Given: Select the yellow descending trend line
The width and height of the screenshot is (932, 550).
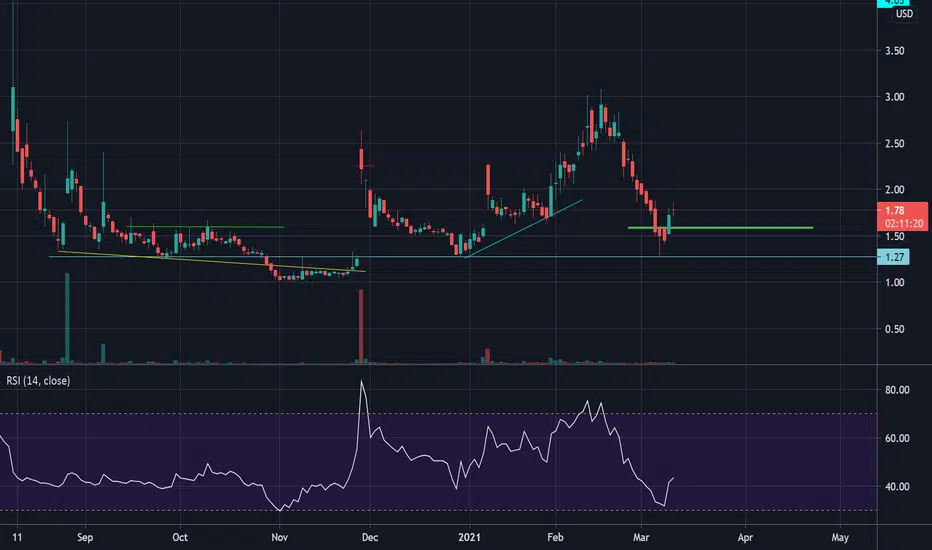Looking at the screenshot, I should point(211,262).
